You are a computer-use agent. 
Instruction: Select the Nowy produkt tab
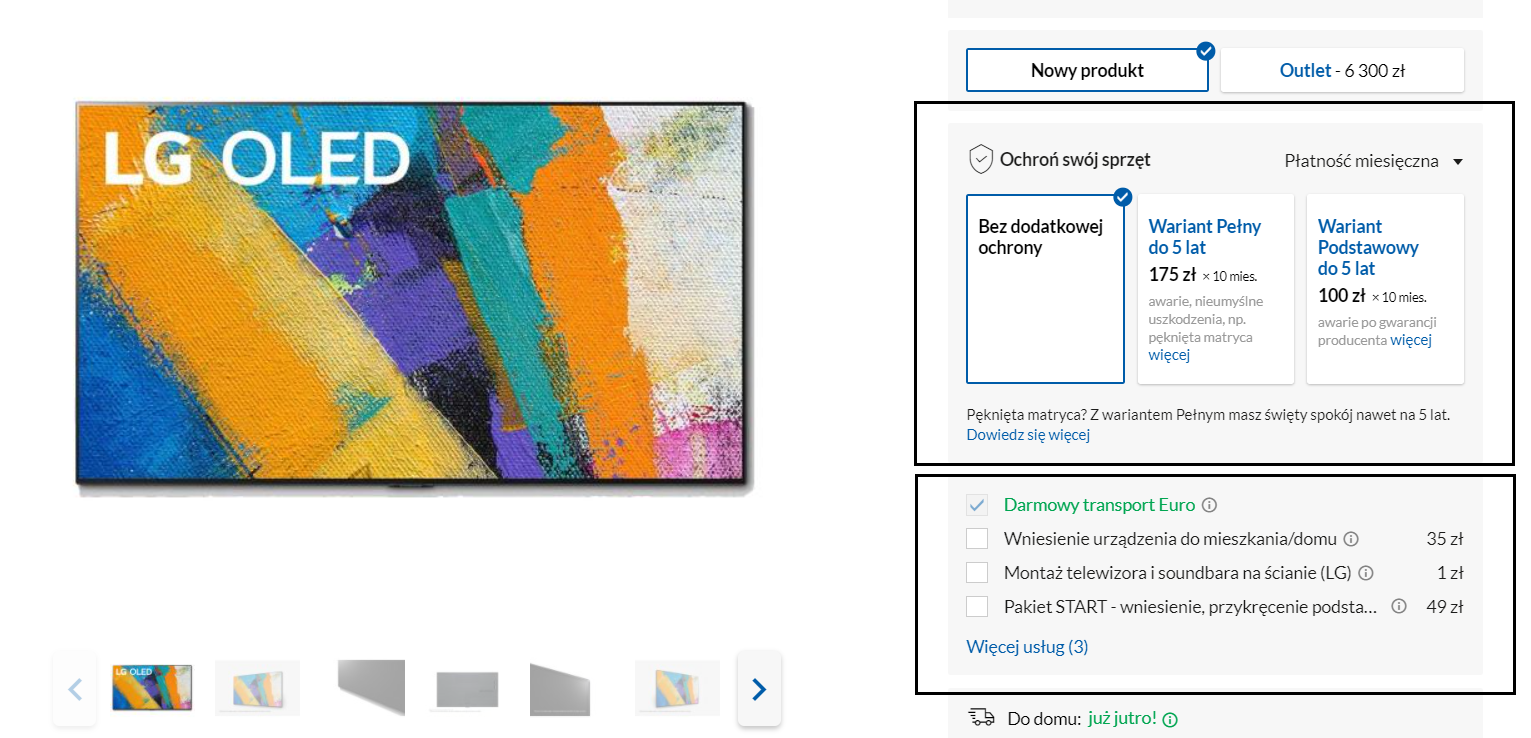coord(1087,70)
